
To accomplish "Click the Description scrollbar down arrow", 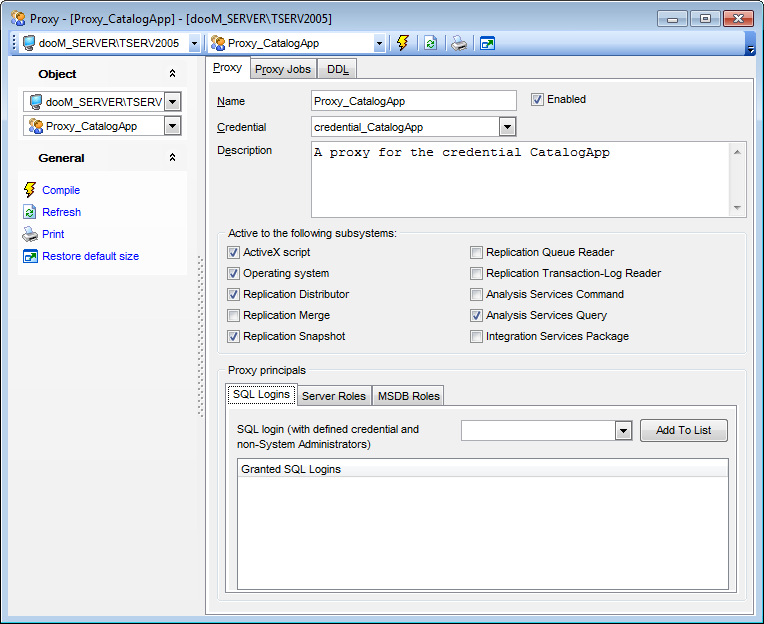I will pyautogui.click(x=737, y=208).
